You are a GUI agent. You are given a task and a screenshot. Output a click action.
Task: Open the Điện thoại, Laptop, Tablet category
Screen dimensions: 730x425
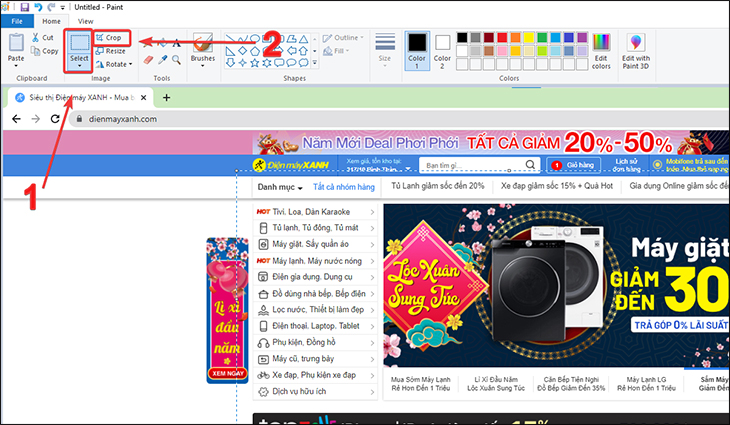point(315,326)
